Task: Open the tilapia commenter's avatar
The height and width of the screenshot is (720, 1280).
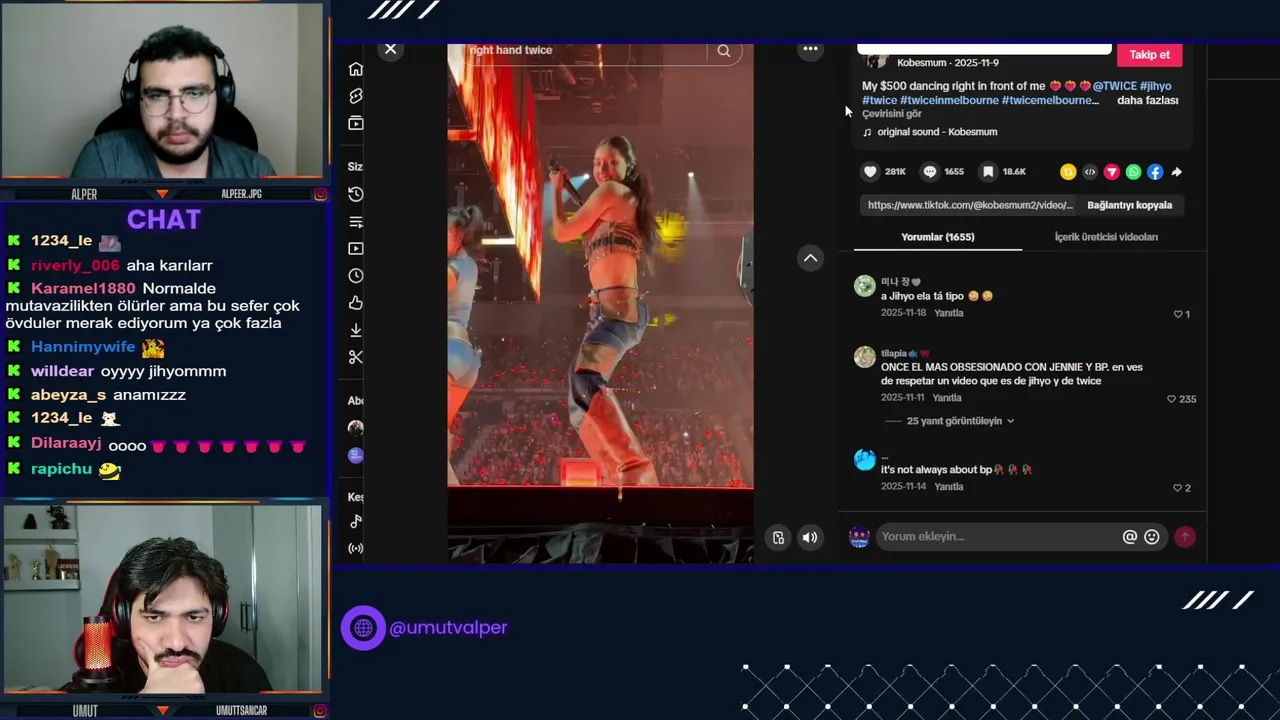Action: pos(865,357)
